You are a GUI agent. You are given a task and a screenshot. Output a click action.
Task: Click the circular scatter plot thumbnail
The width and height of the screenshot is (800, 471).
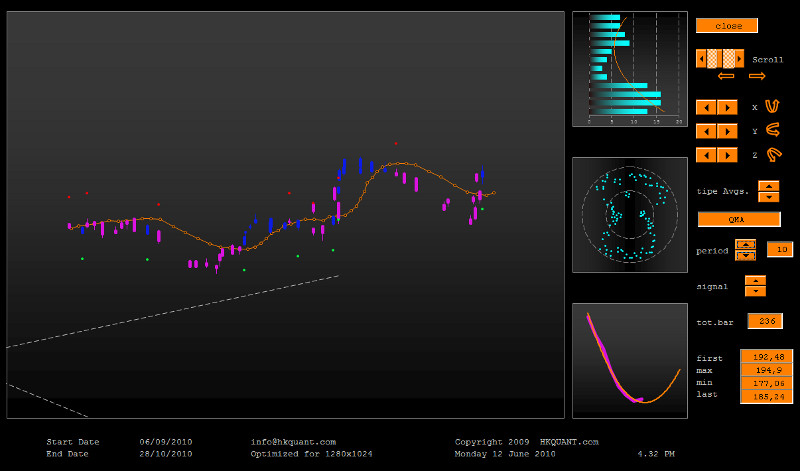coord(629,214)
